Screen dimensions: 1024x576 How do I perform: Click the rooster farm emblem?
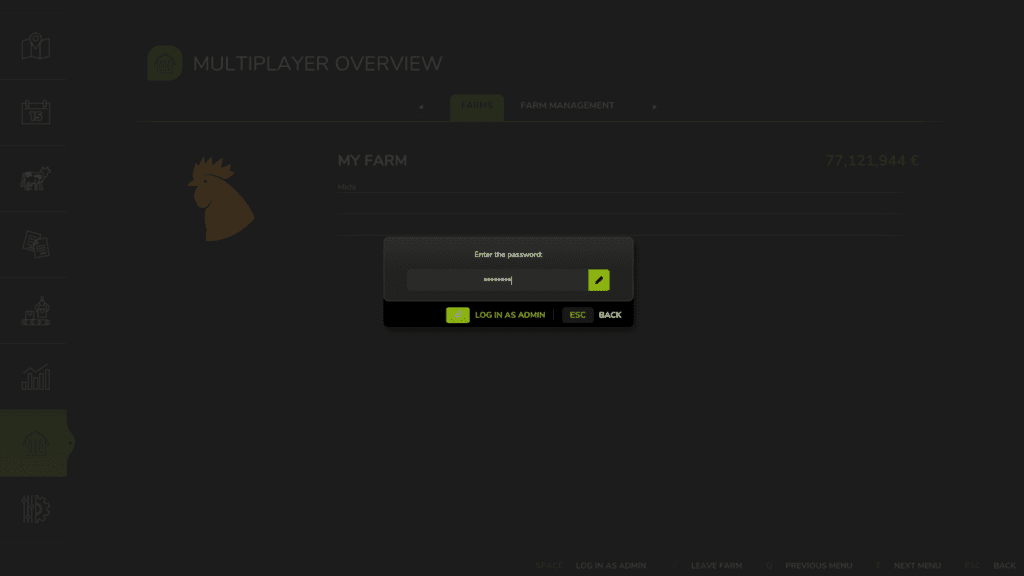point(221,198)
